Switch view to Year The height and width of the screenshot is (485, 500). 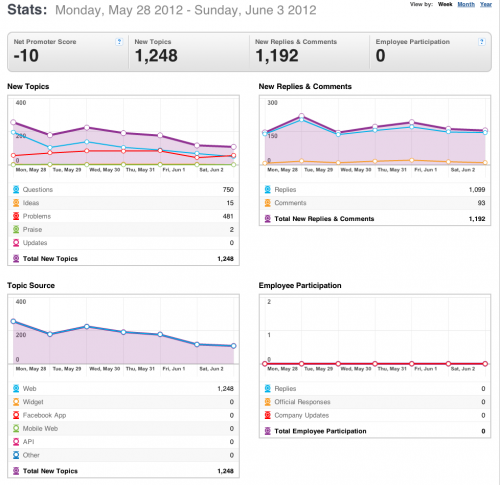click(486, 4)
